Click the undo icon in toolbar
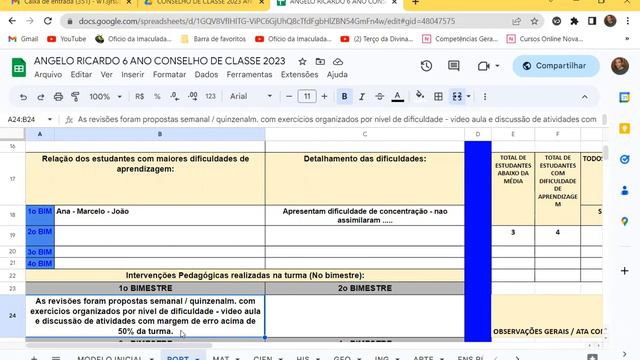640x360 pixels. pos(23,97)
